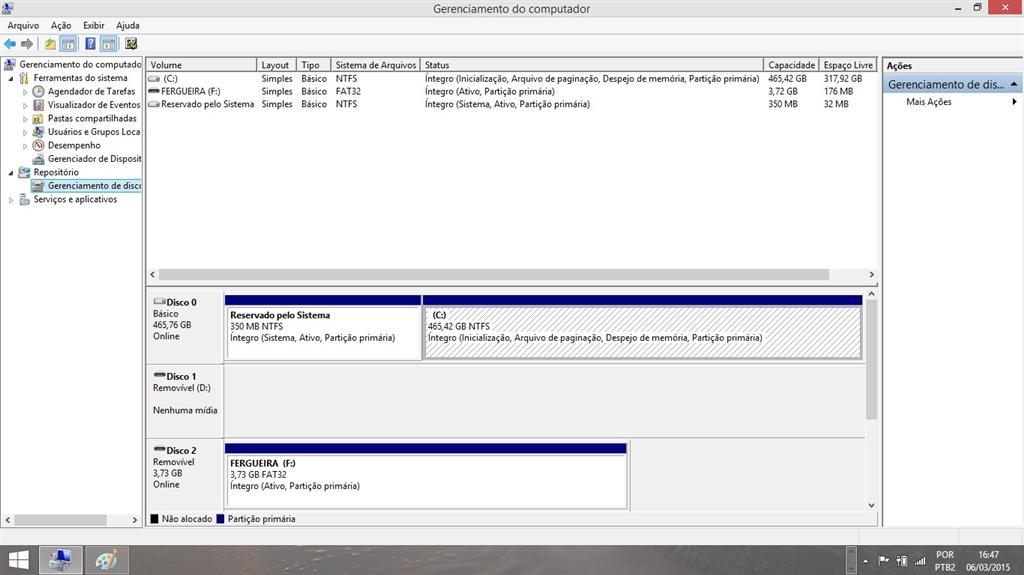Click Mais Ações in the actions pane
Screen dimensions: 1024x575
929,102
